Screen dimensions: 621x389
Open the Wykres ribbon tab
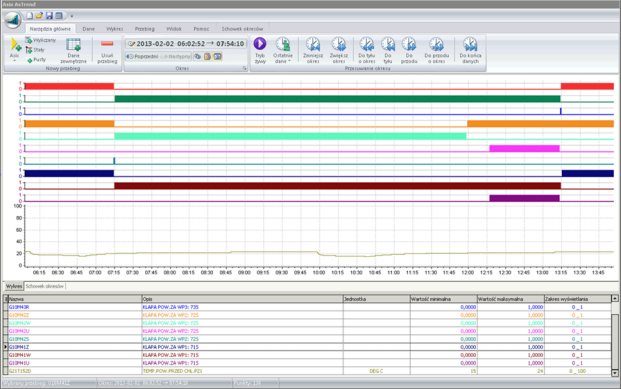pos(114,29)
